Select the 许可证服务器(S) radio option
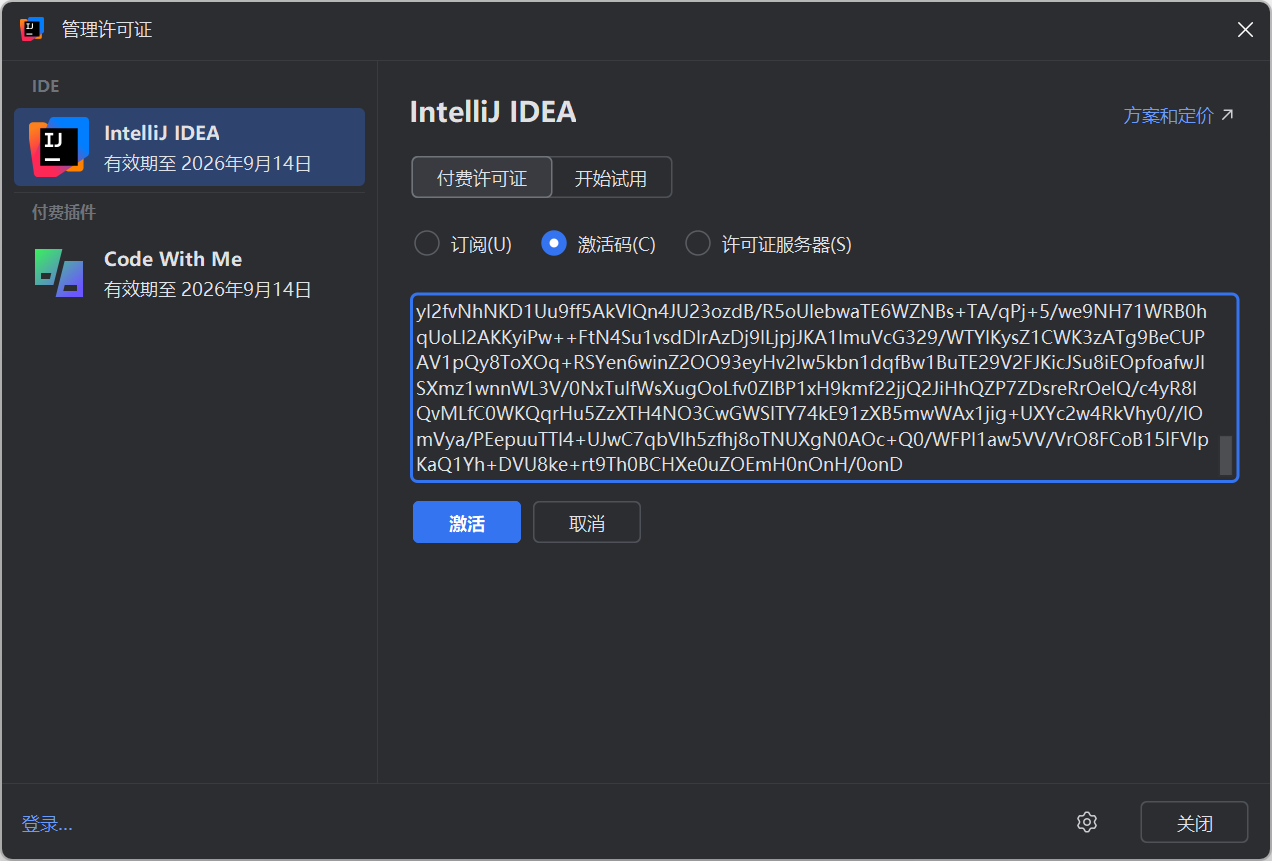The image size is (1272, 861). click(x=769, y=244)
